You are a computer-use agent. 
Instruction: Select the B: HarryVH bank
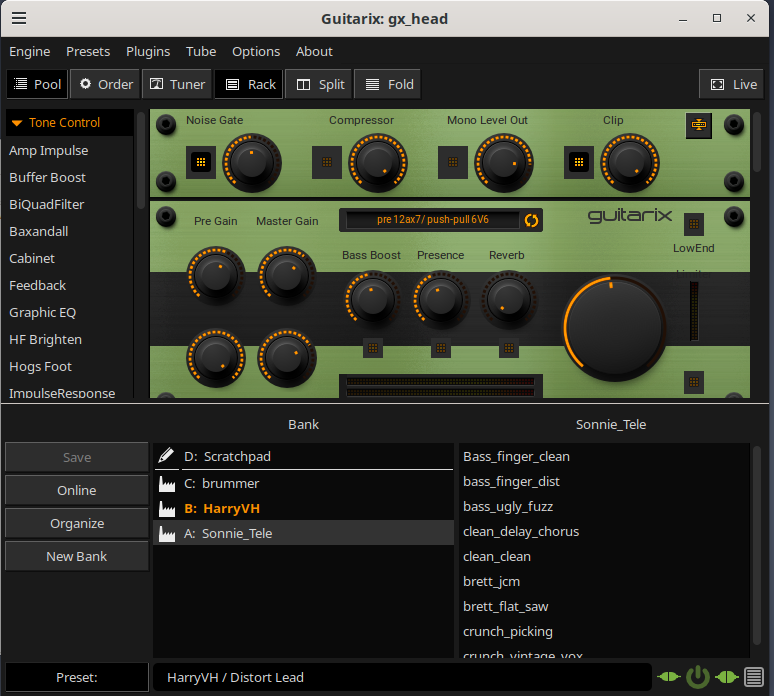(303, 508)
